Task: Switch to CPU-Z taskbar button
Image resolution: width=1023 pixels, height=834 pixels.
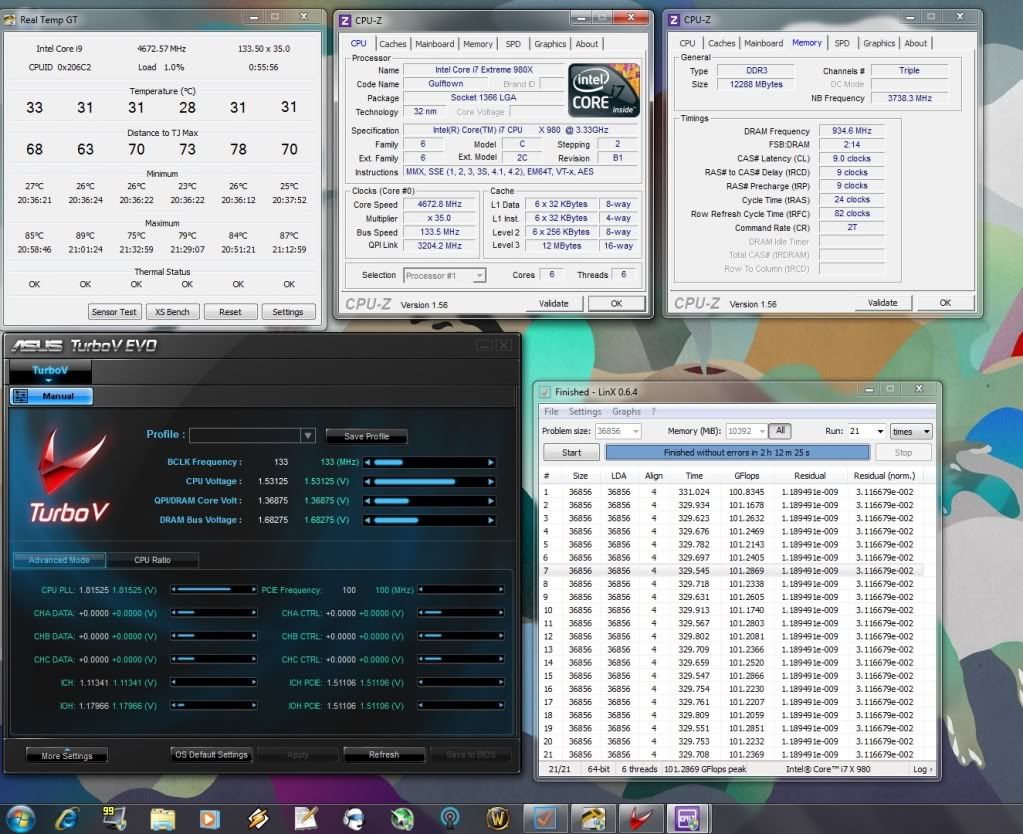Action: point(688,819)
